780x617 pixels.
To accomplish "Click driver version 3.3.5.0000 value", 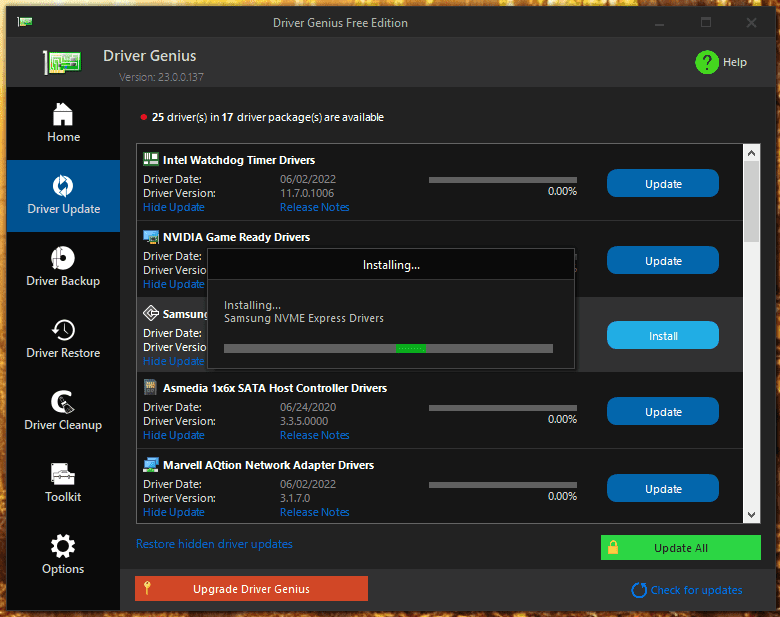I will point(304,421).
